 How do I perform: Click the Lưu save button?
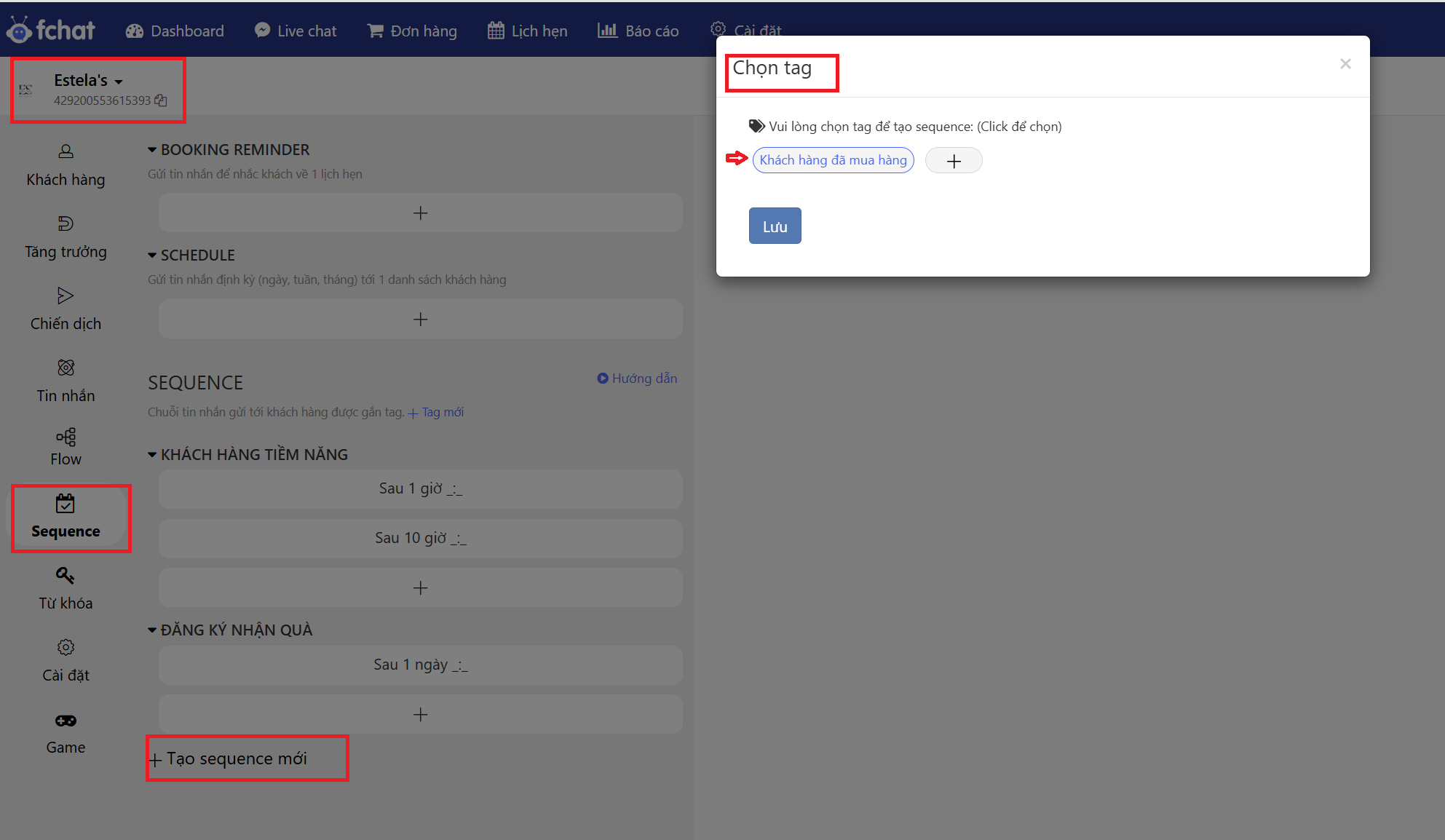(775, 226)
